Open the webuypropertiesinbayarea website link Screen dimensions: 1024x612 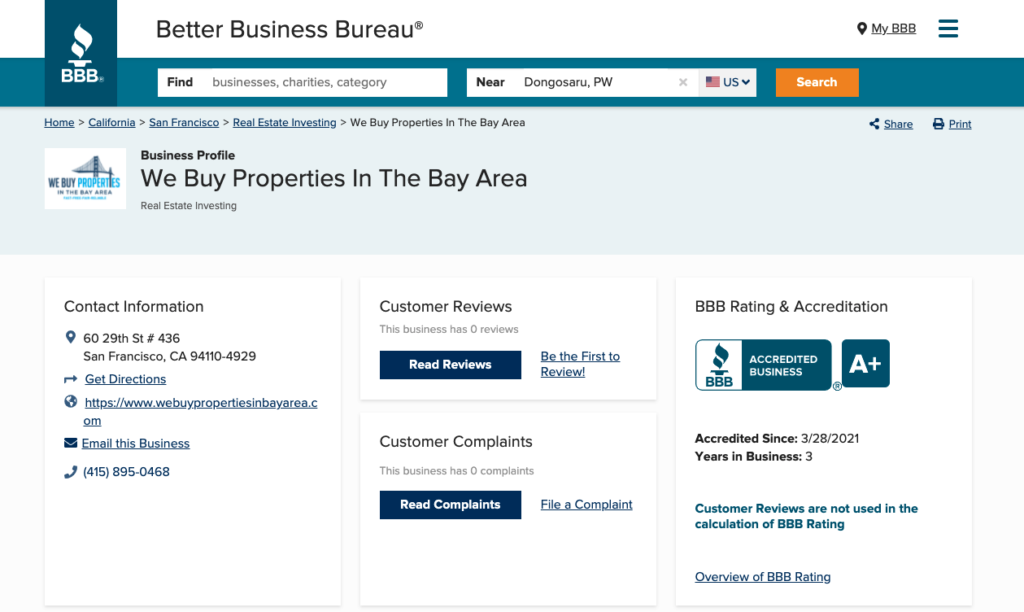[200, 411]
